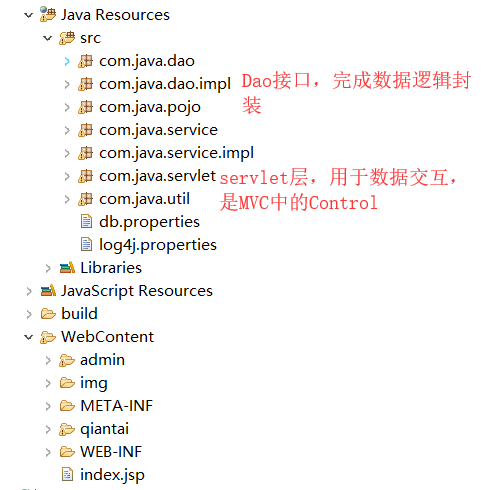The width and height of the screenshot is (485, 490).
Task: Select the Libraries label
Action: 111,268
